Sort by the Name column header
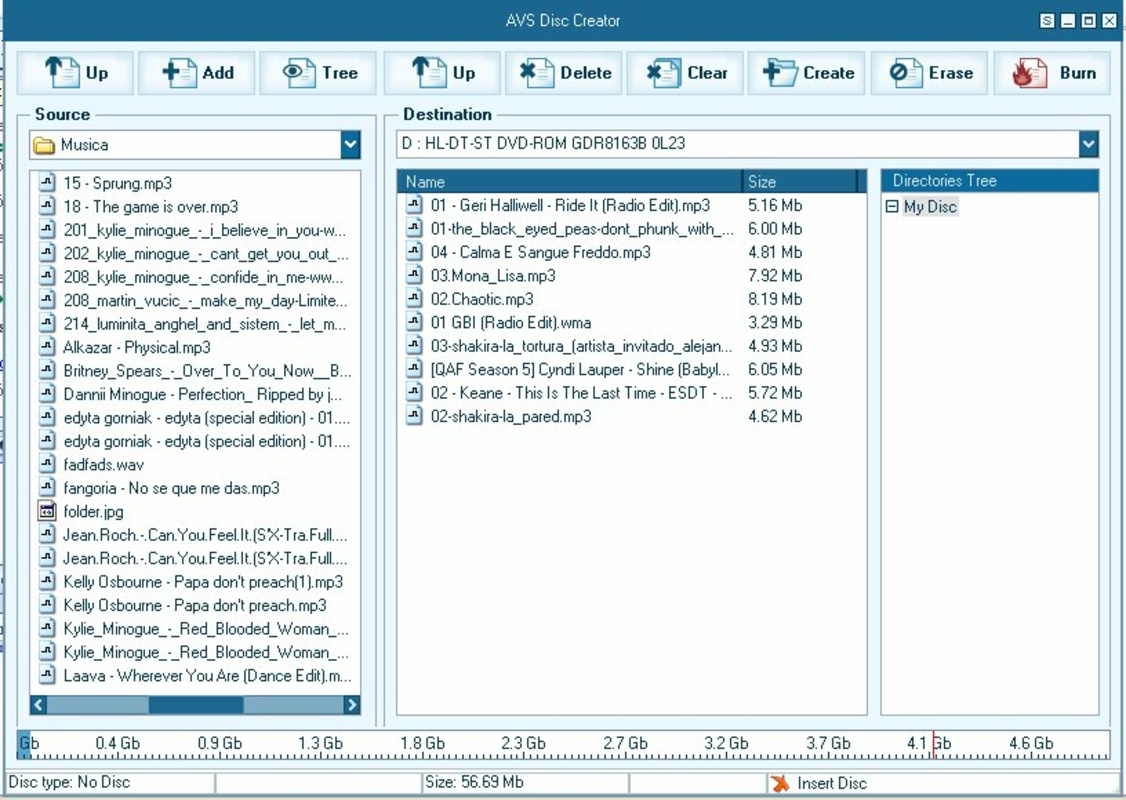Screen dimensions: 1126x800 [x=569, y=182]
